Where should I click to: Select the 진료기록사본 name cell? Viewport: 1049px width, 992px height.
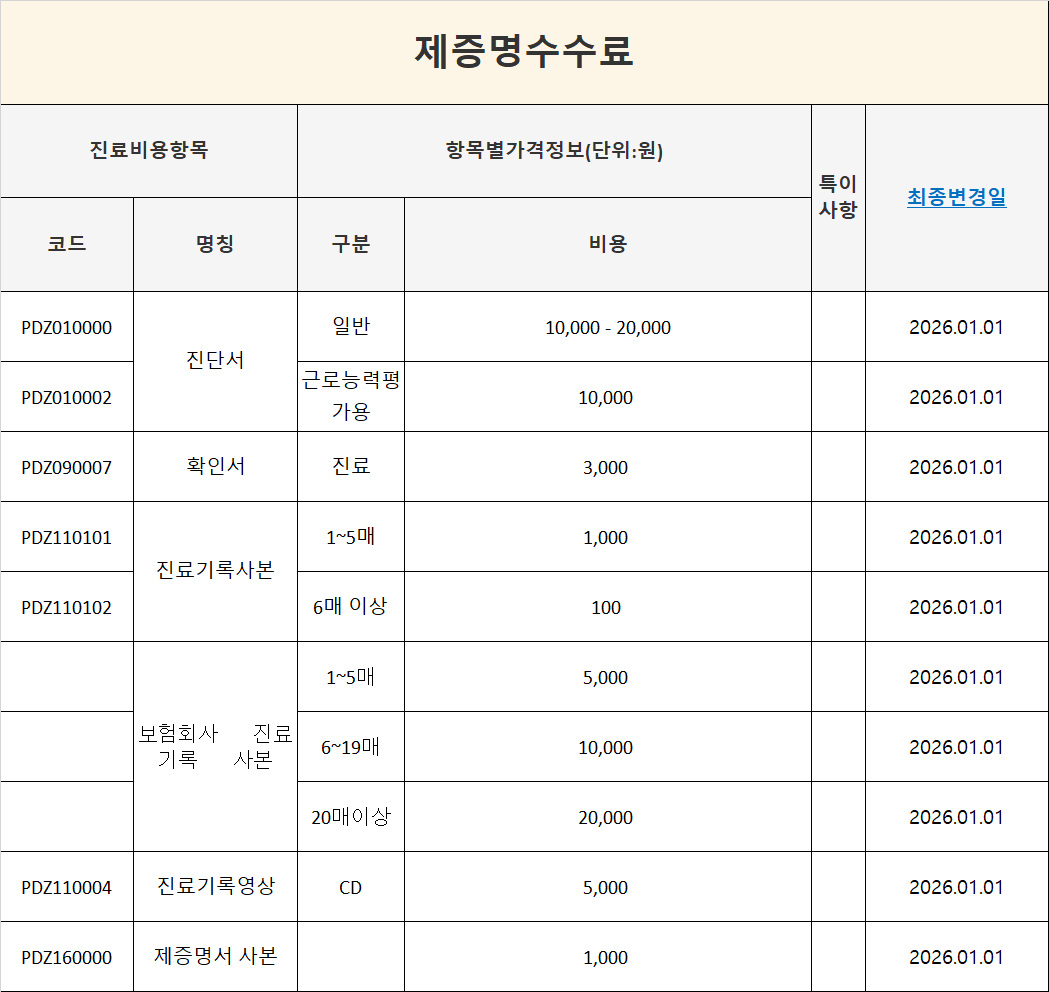pos(215,571)
